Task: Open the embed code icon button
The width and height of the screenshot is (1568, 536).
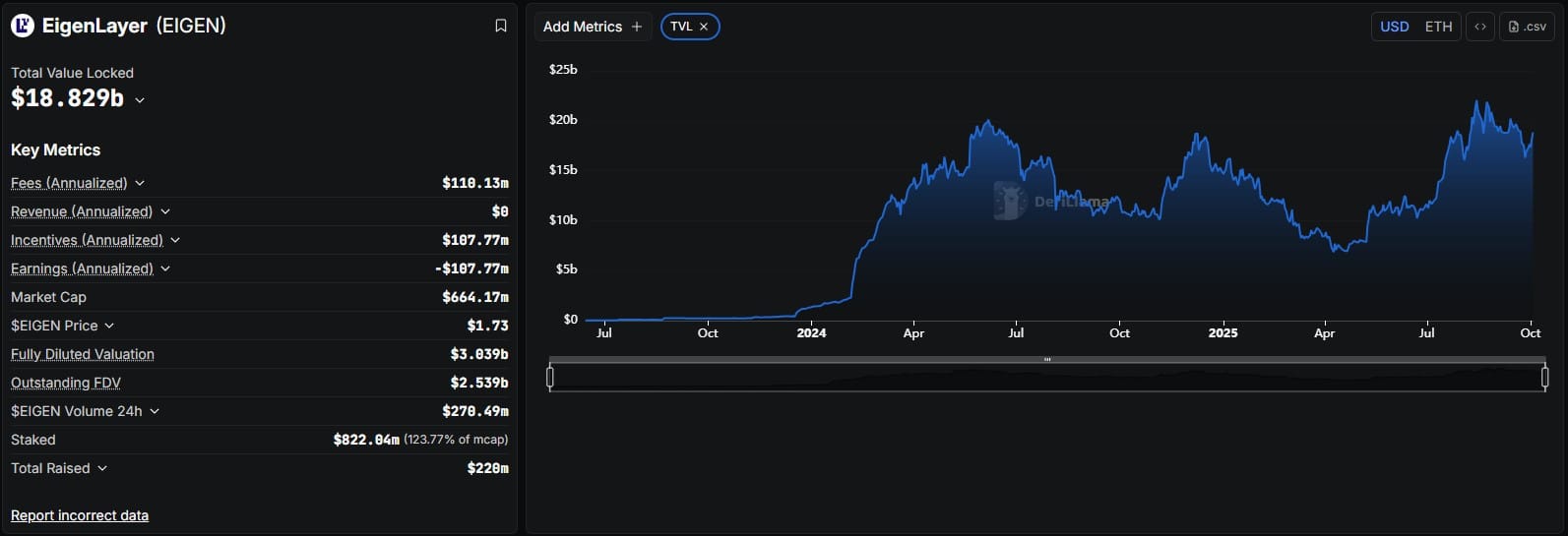Action: coord(1479,27)
